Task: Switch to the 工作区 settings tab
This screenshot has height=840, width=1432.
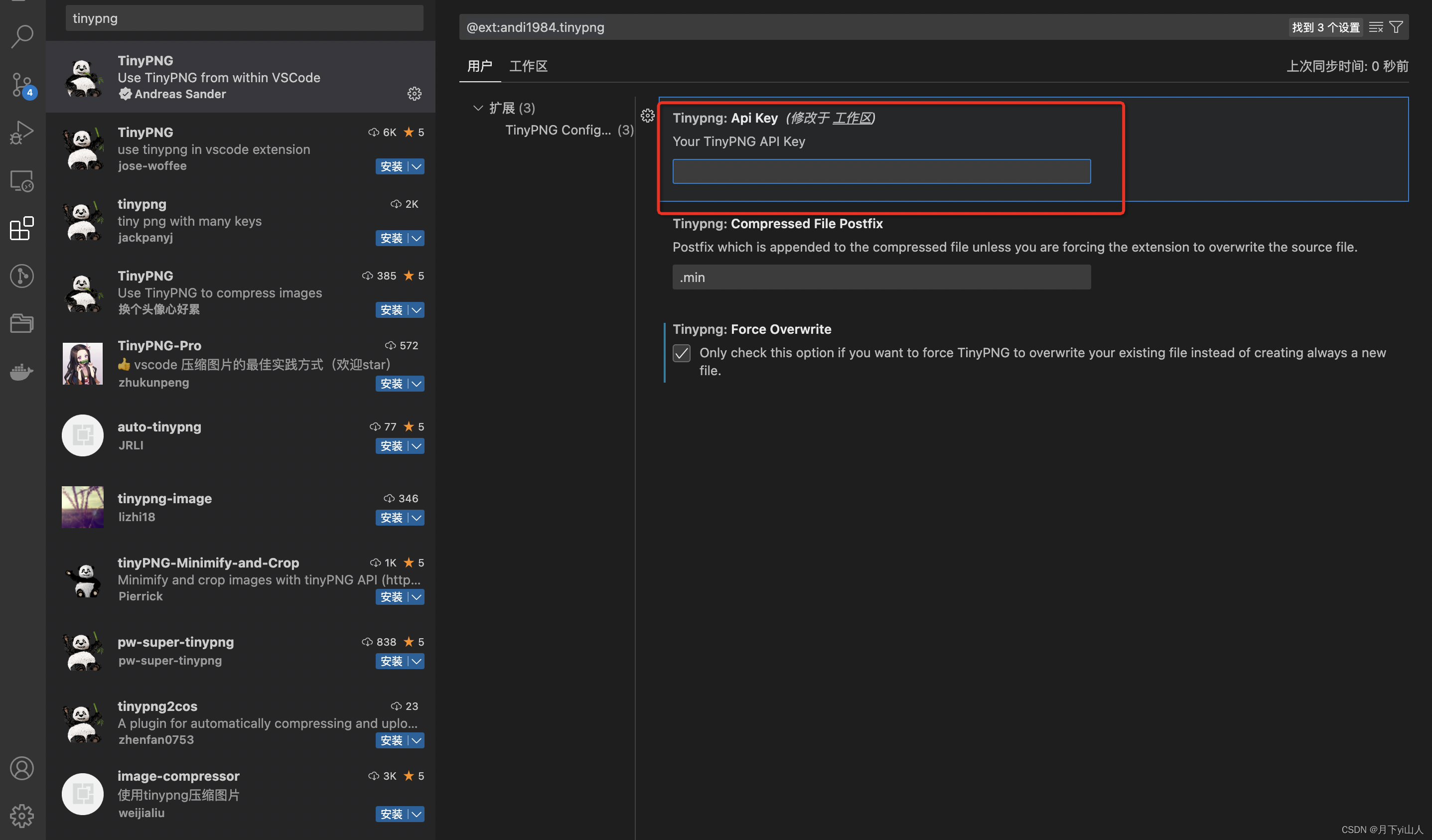Action: click(x=528, y=66)
